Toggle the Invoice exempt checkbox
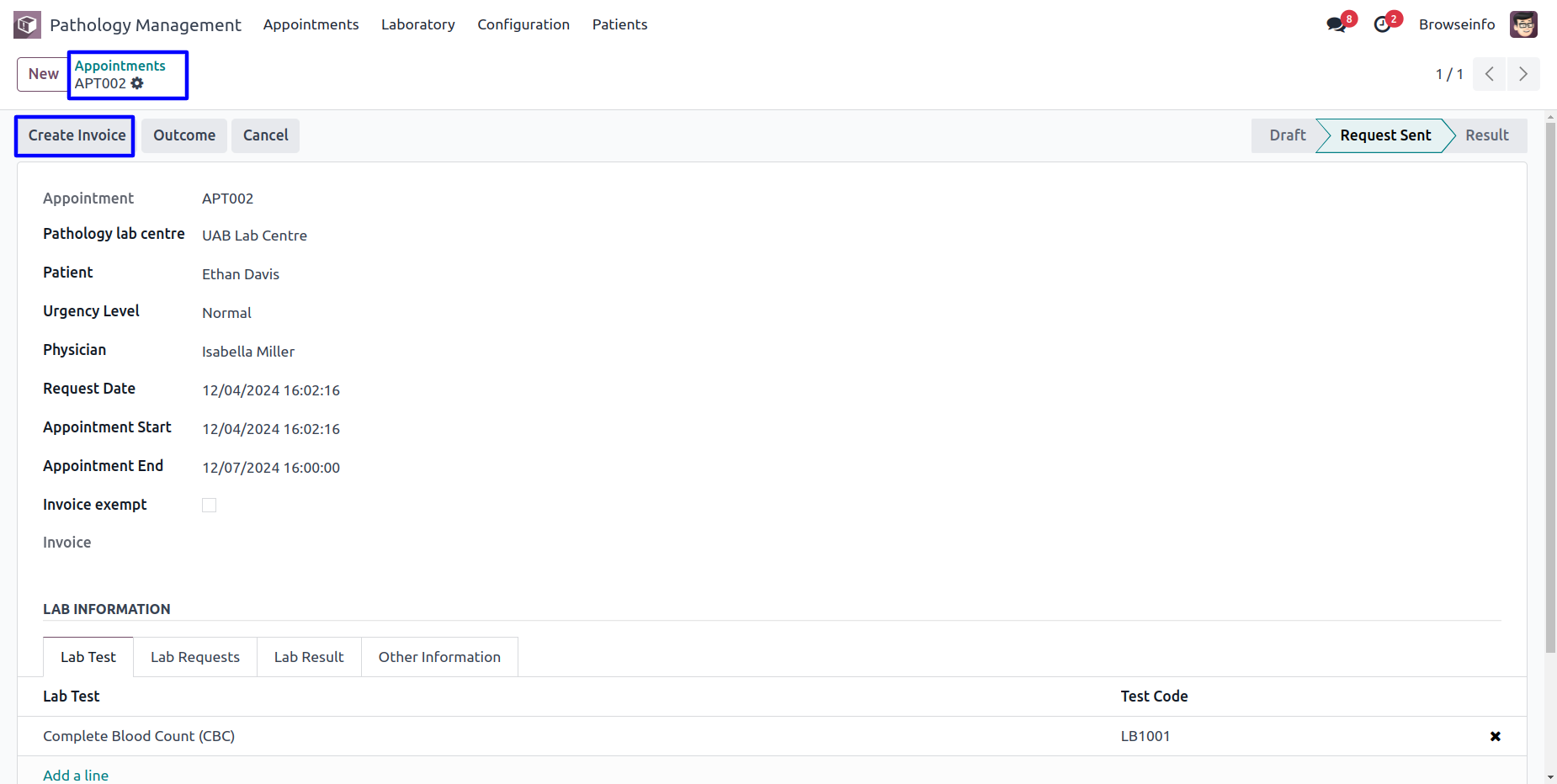The image size is (1557, 784). [210, 505]
